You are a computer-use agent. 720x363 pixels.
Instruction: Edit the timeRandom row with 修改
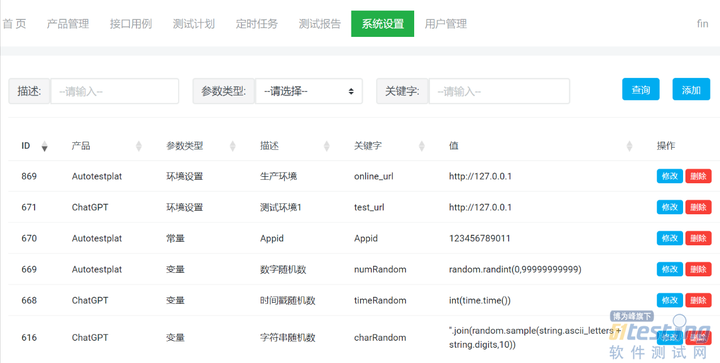pyautogui.click(x=670, y=301)
